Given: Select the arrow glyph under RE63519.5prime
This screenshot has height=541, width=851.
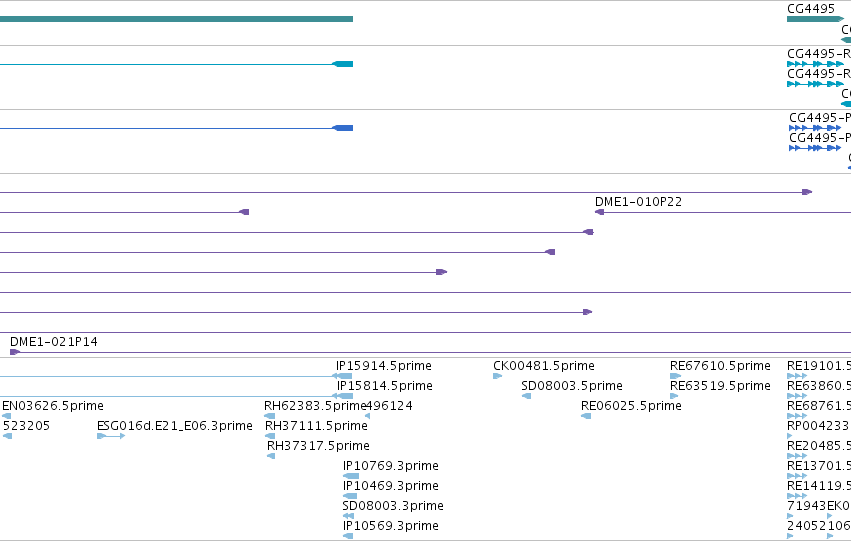Looking at the screenshot, I should [674, 396].
